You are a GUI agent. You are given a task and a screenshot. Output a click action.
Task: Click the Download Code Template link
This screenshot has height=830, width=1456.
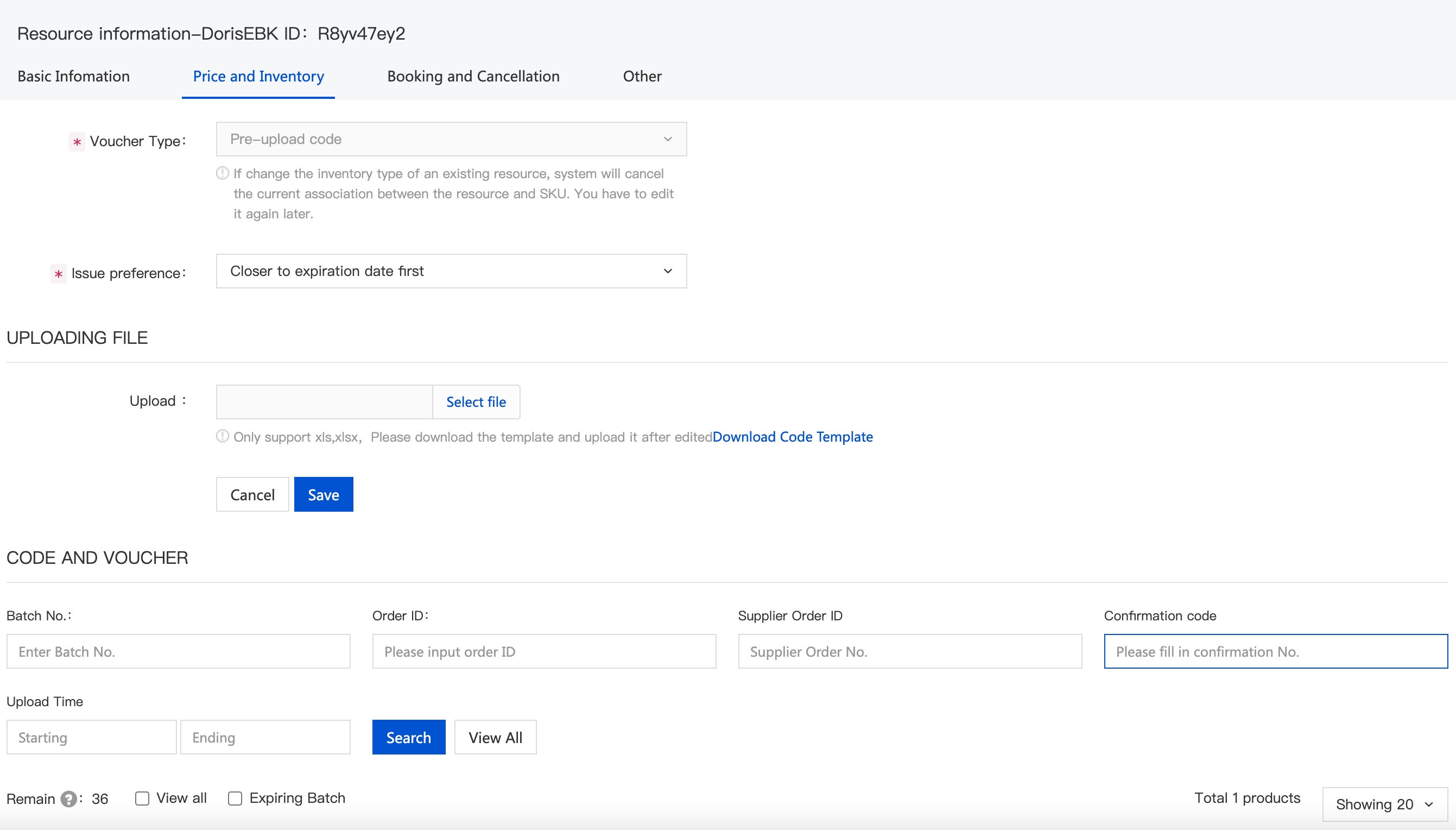click(x=793, y=437)
